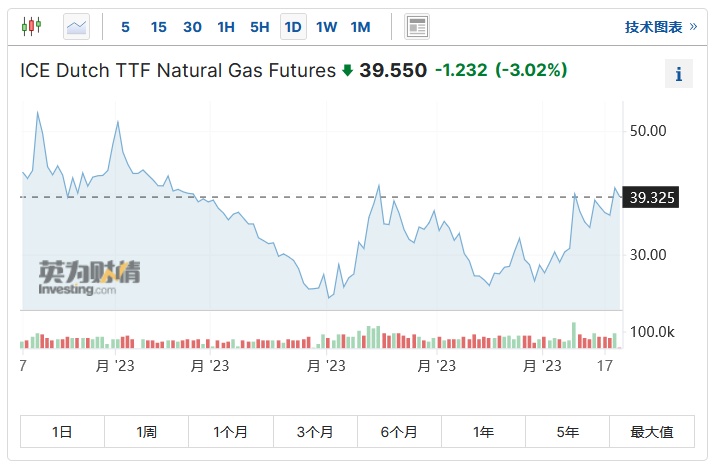The width and height of the screenshot is (716, 469).
Task: Show the 1日 time range
Action: [62, 432]
